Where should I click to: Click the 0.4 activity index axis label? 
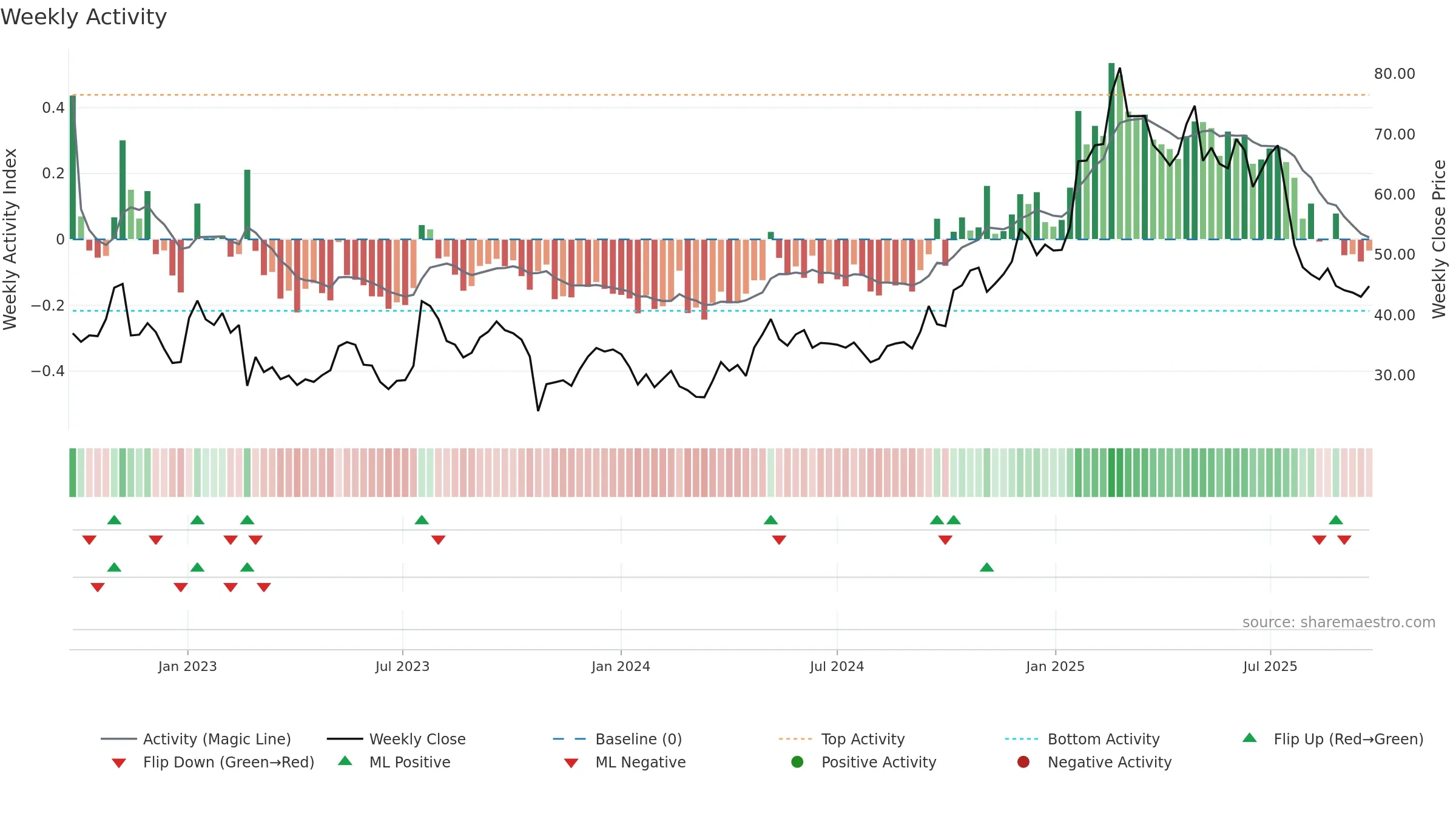(53, 108)
